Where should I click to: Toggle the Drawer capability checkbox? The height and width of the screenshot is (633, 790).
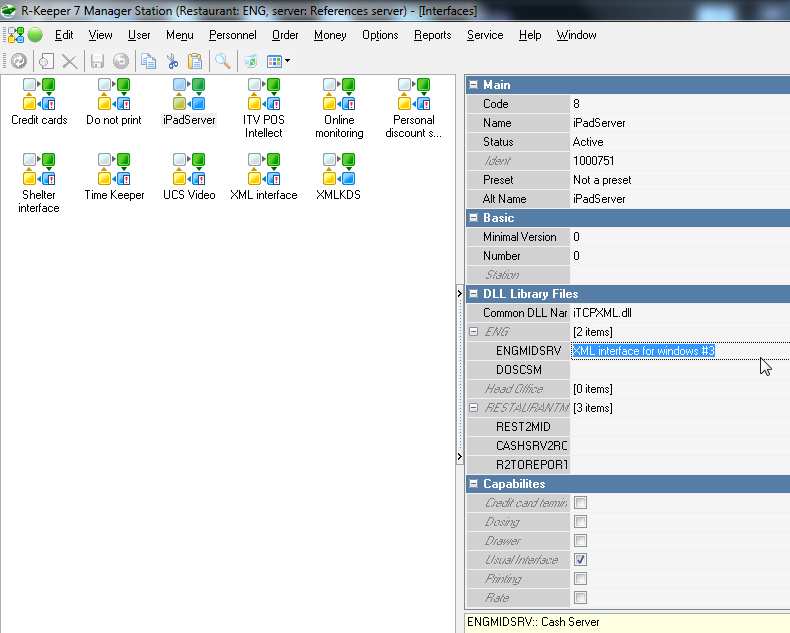580,540
